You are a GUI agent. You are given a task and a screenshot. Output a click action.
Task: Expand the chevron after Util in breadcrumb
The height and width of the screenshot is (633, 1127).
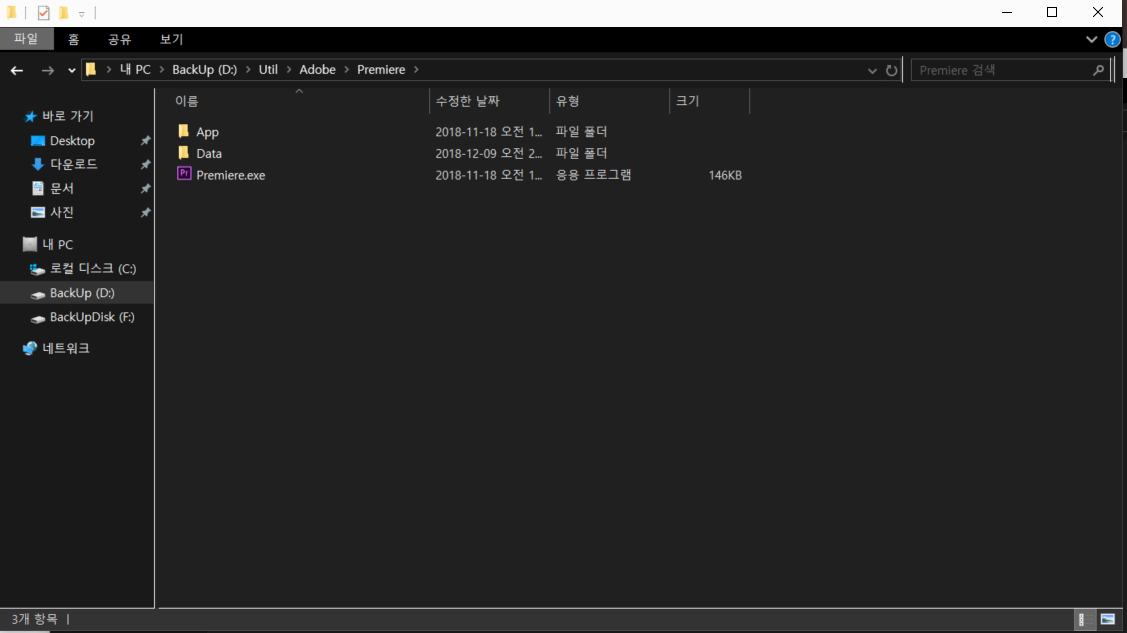289,70
